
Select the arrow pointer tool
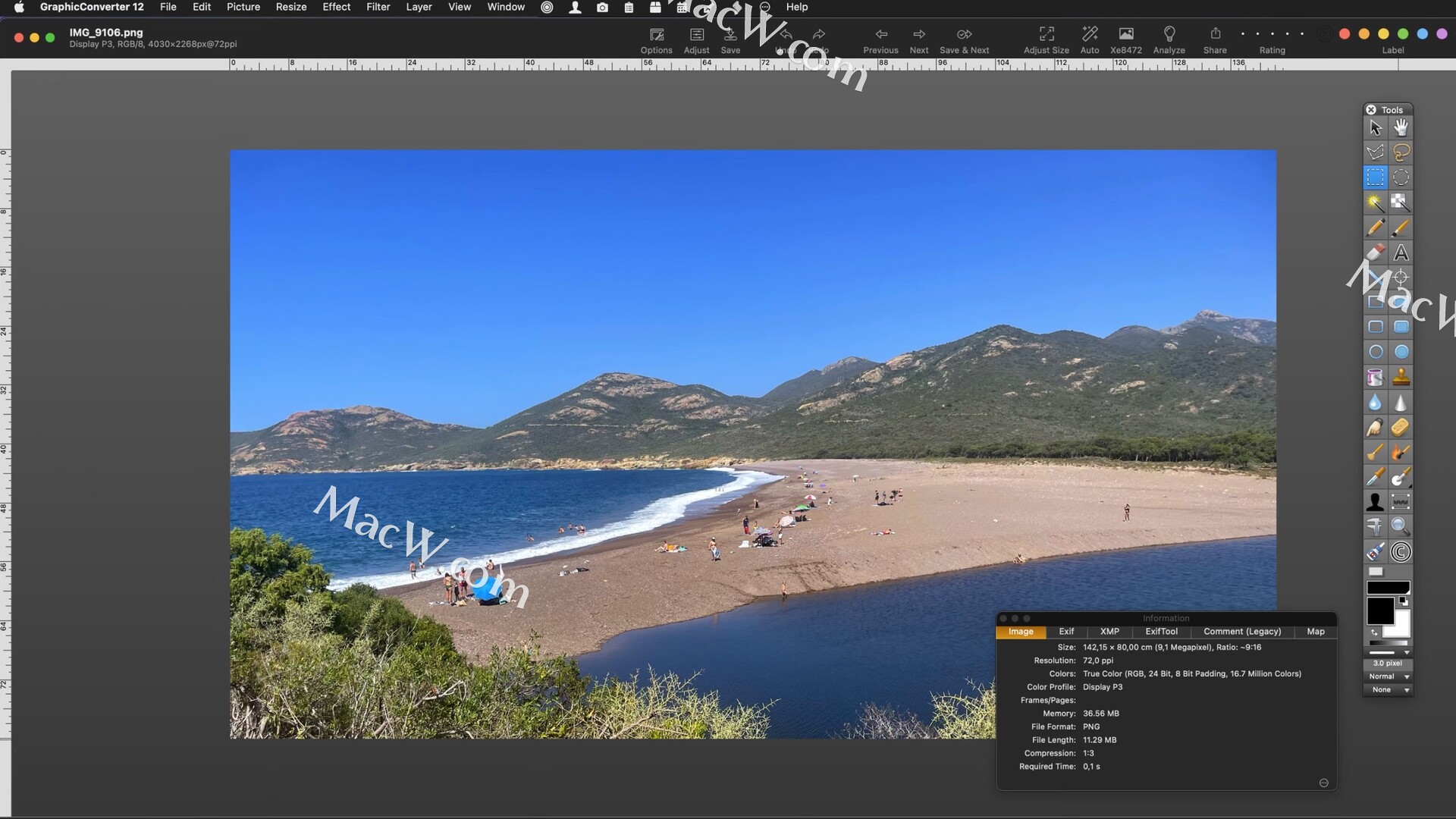1376,127
